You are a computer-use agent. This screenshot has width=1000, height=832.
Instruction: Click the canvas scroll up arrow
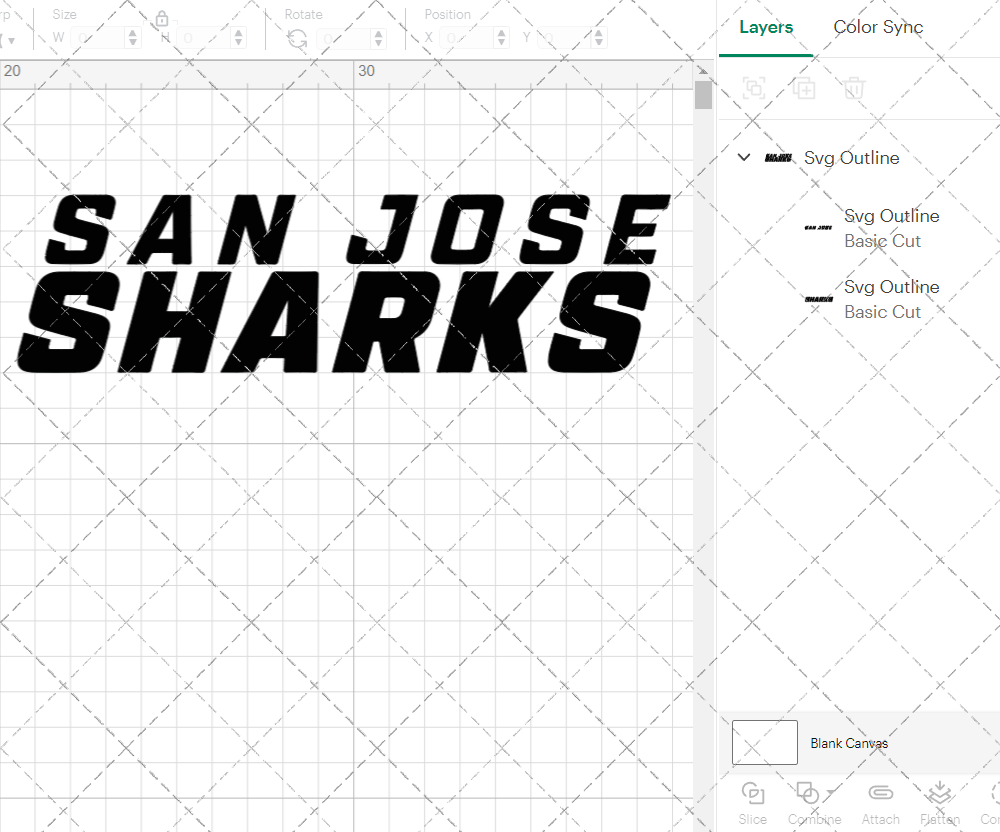(x=703, y=70)
